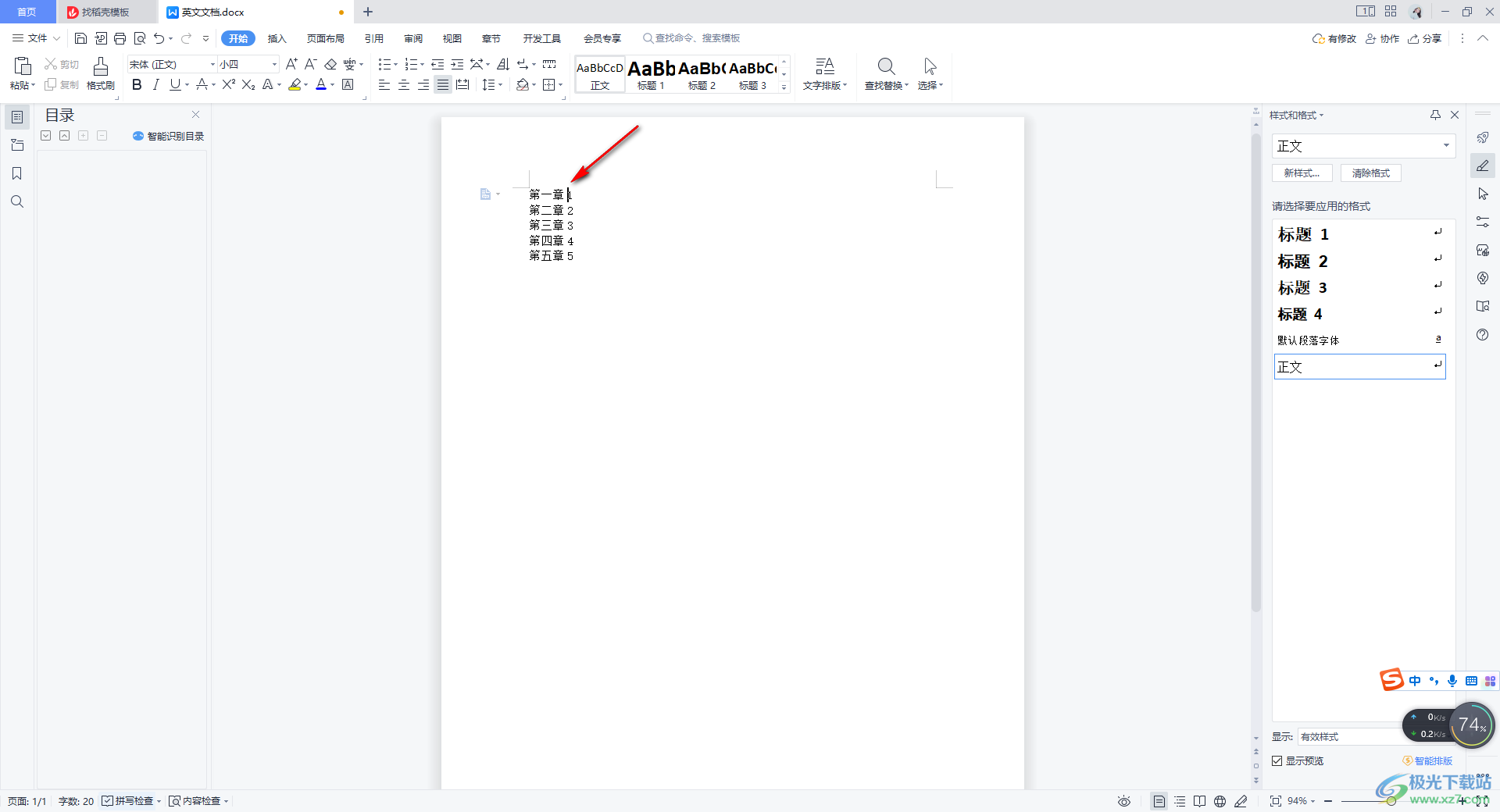Toggle Underline formatting
This screenshot has width=1500, height=812.
(x=175, y=84)
